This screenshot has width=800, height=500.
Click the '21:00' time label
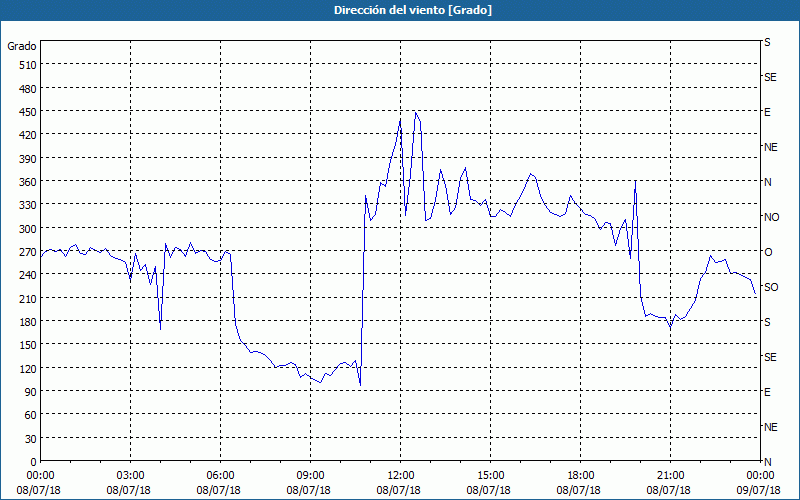coord(668,476)
